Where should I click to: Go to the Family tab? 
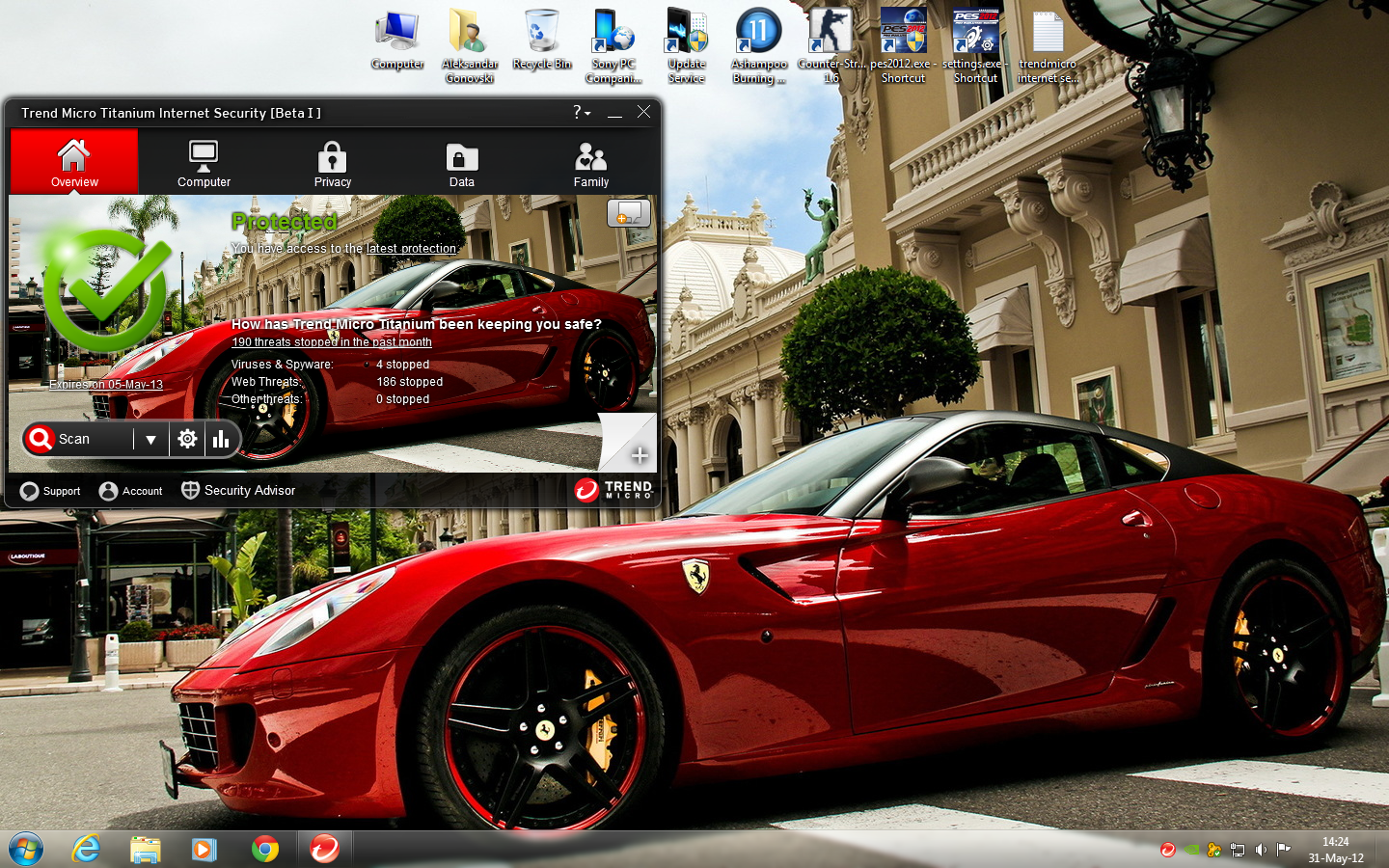[591, 162]
